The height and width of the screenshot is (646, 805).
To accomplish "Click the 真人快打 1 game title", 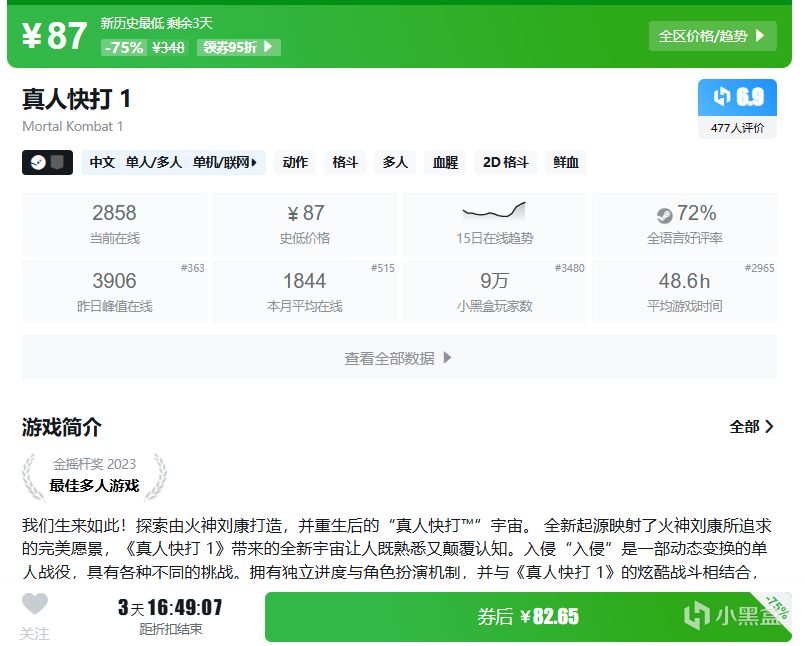I will tap(76, 99).
